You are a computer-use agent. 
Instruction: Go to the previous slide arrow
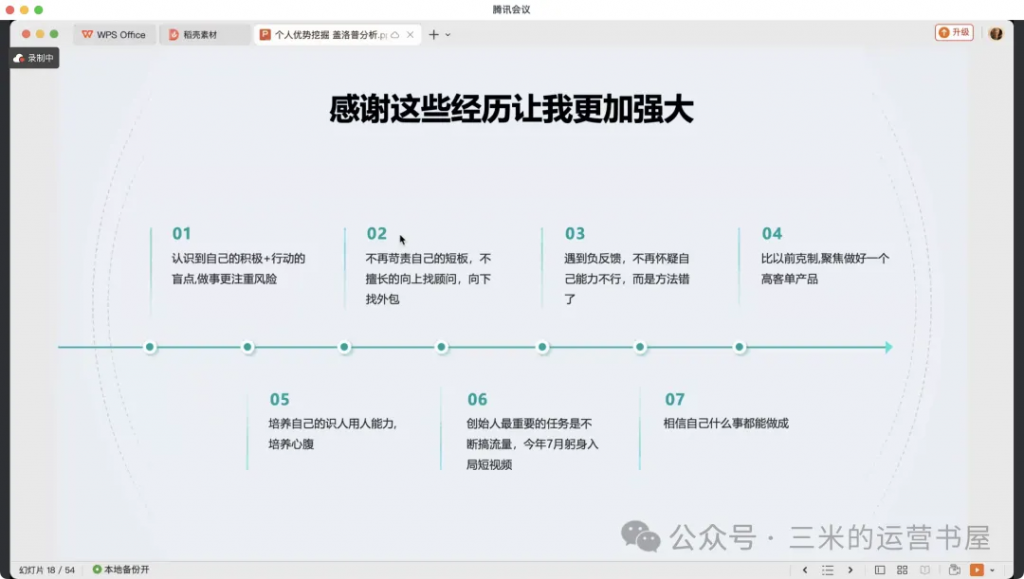tap(805, 570)
